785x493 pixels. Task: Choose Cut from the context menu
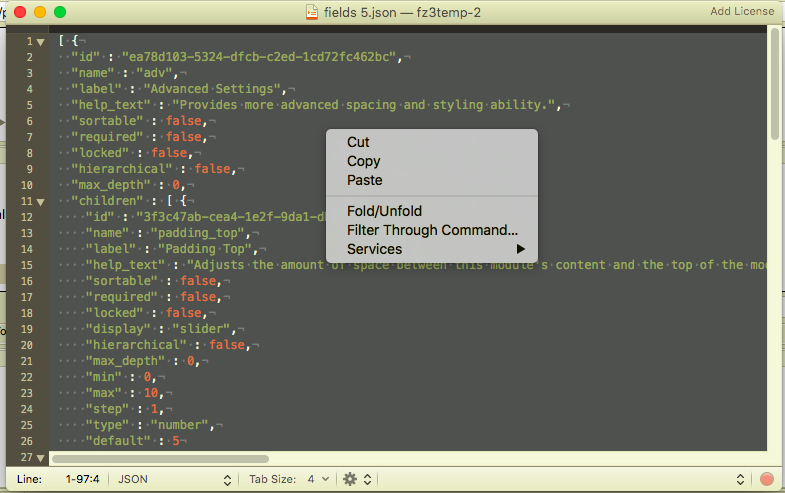pos(432,142)
